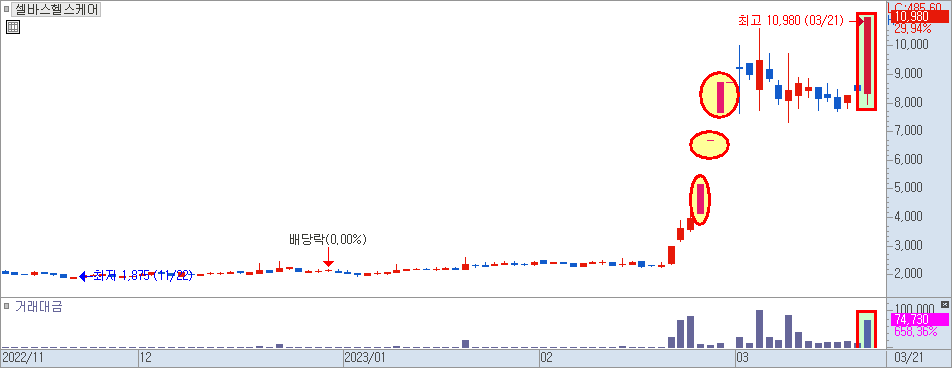The image size is (952, 368).
Task: Click the 10,000 price axis label
Action: [x=912, y=44]
